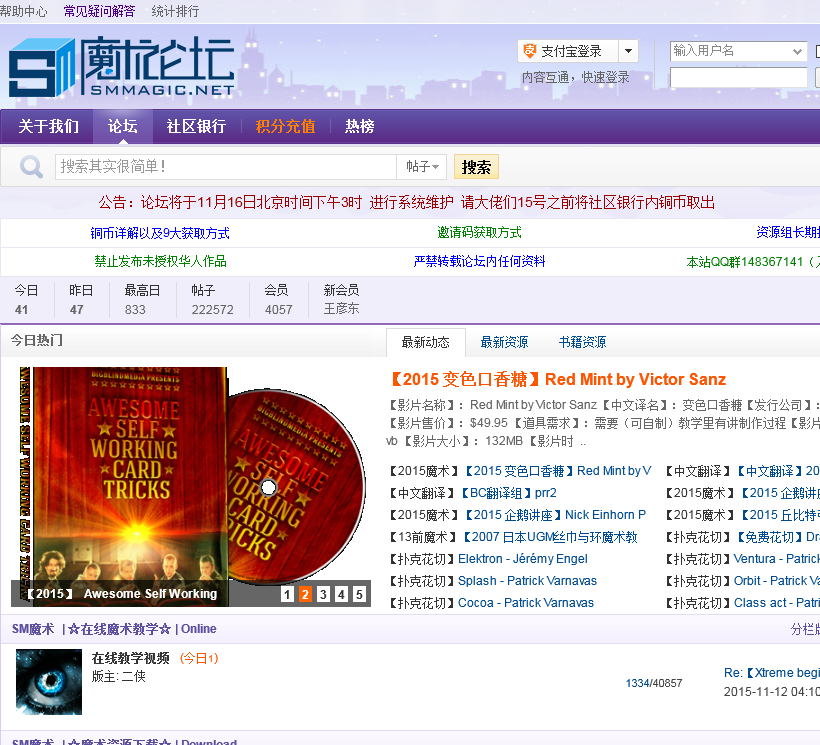
Task: Open 热榜 in navigation bar
Action: pos(360,126)
